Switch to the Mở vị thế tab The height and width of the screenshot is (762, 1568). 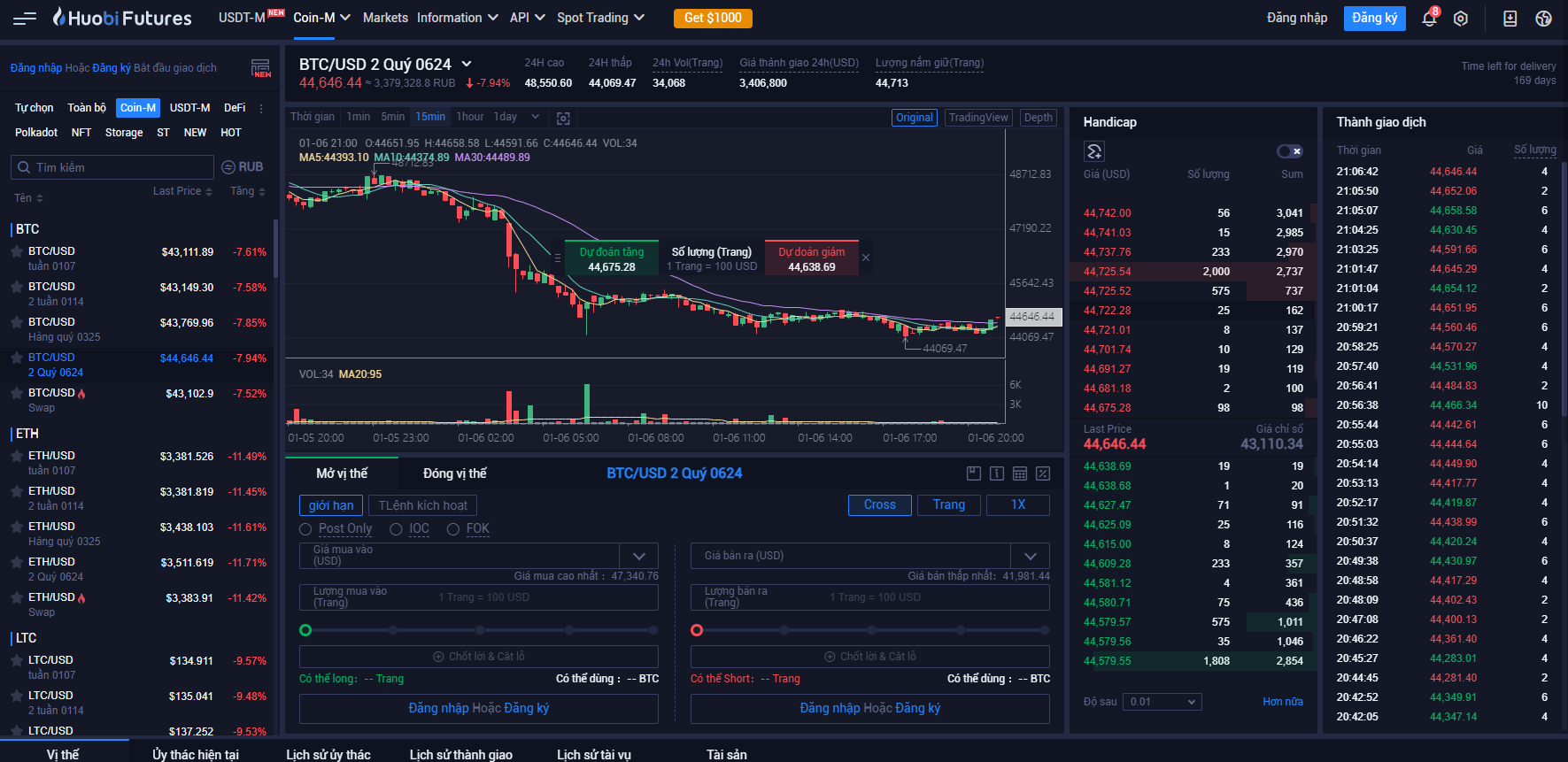[342, 473]
